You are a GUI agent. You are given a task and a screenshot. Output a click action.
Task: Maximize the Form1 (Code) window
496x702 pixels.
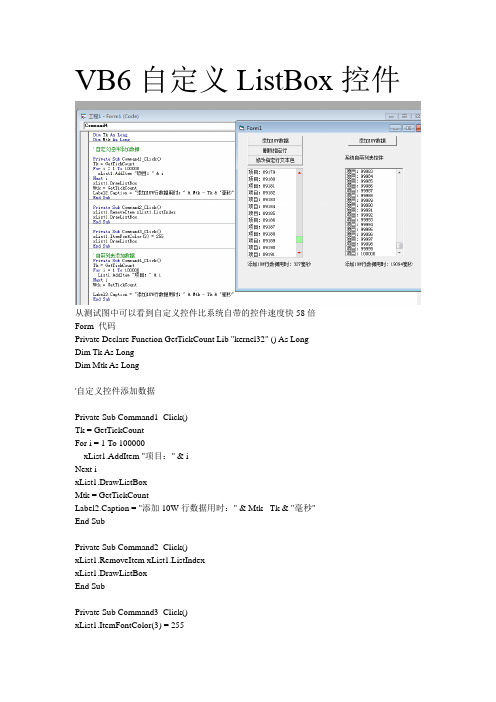pyautogui.click(x=404, y=116)
